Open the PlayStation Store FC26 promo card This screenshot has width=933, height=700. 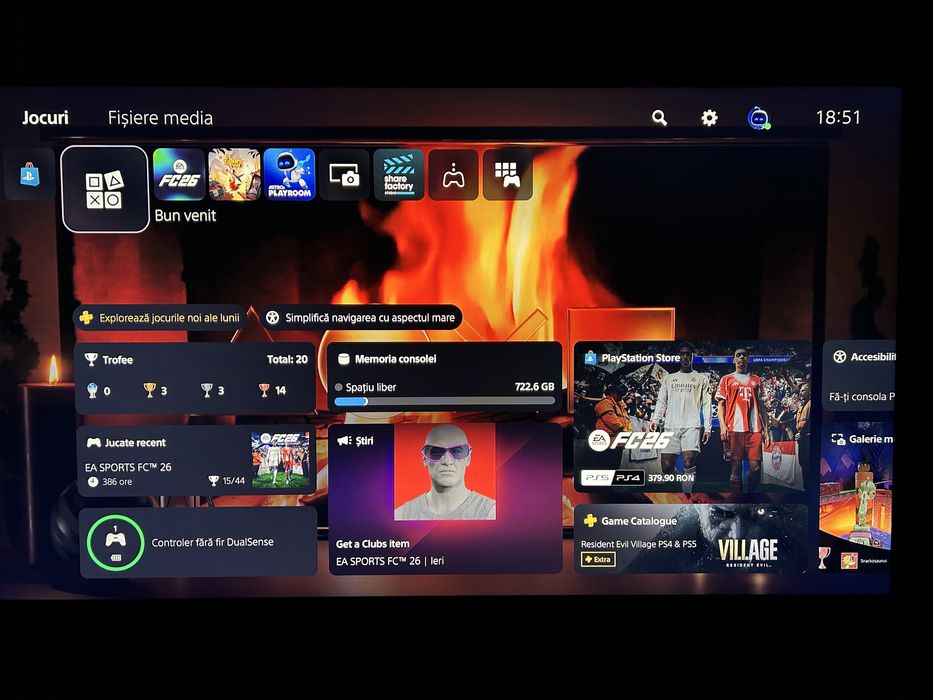pyautogui.click(x=692, y=417)
